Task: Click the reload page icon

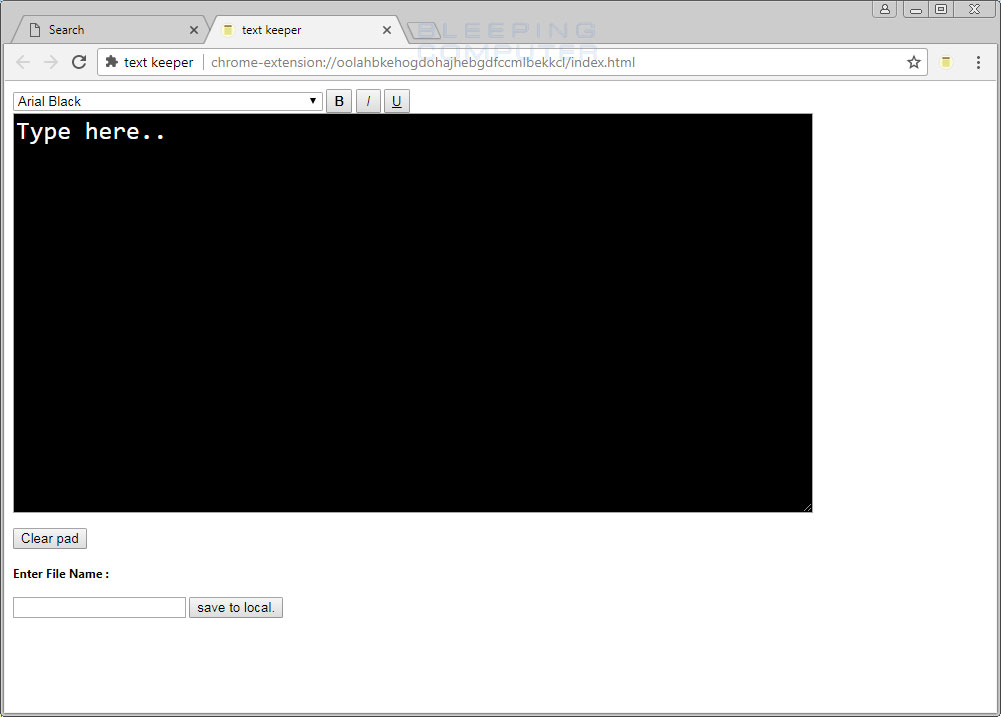Action: 79,62
